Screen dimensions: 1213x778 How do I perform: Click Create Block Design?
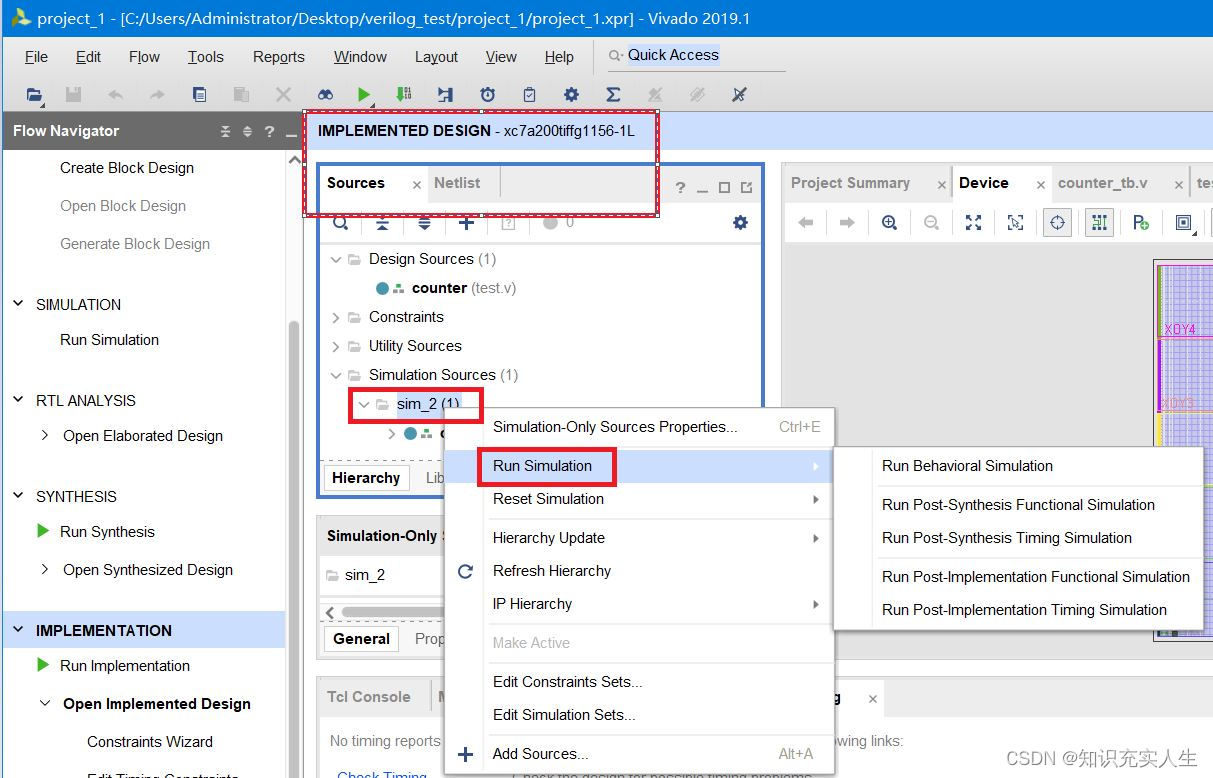pos(127,167)
